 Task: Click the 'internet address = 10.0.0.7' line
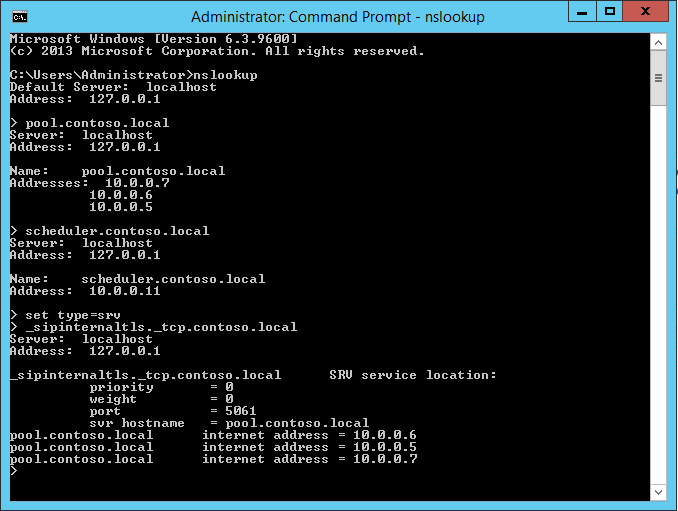tap(310, 459)
